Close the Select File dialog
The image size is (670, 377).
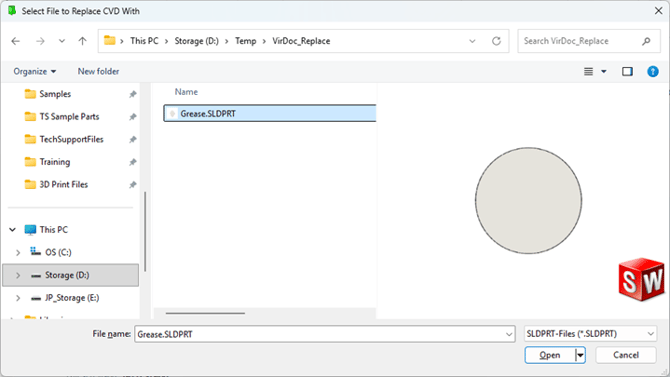[x=658, y=11]
